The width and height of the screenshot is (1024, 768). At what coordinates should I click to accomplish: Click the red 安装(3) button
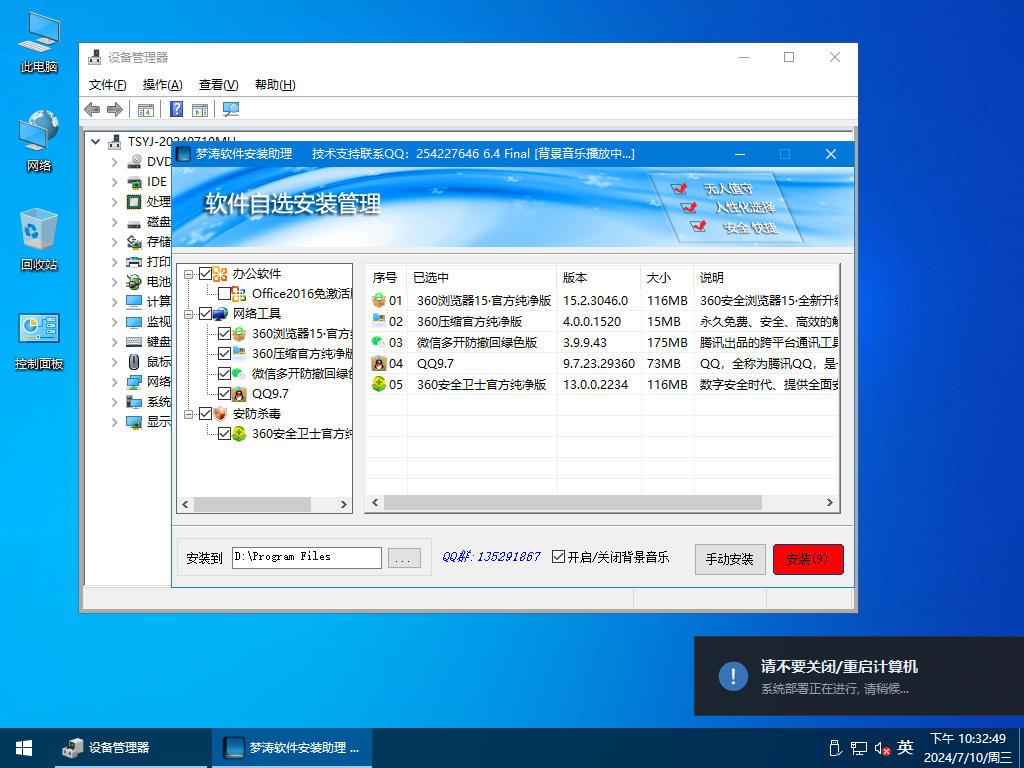(808, 558)
